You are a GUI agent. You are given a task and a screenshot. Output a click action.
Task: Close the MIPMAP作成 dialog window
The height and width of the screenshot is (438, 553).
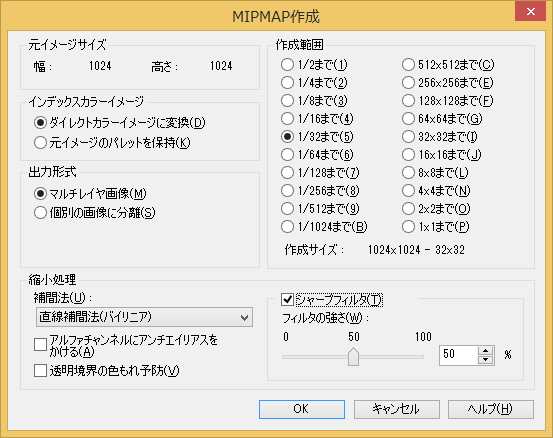click(x=530, y=11)
